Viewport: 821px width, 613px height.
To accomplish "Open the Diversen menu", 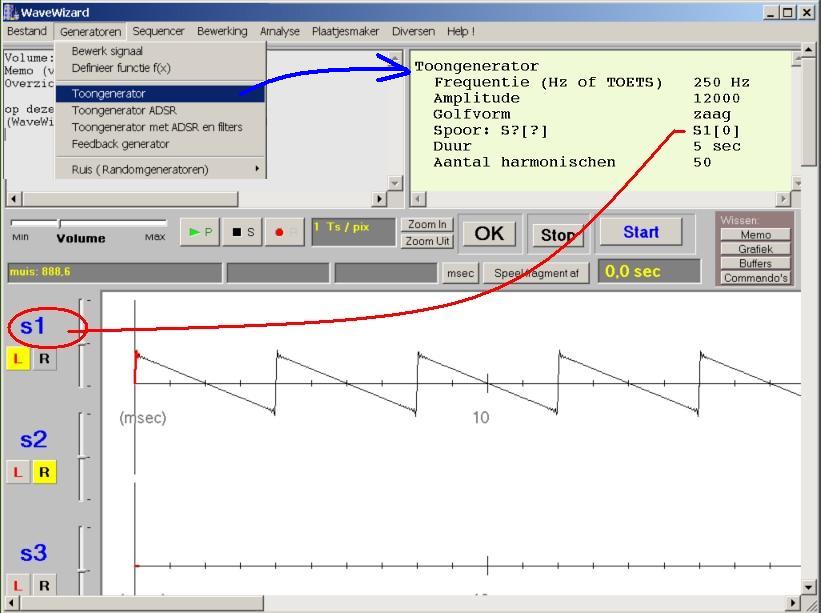I will coord(413,31).
